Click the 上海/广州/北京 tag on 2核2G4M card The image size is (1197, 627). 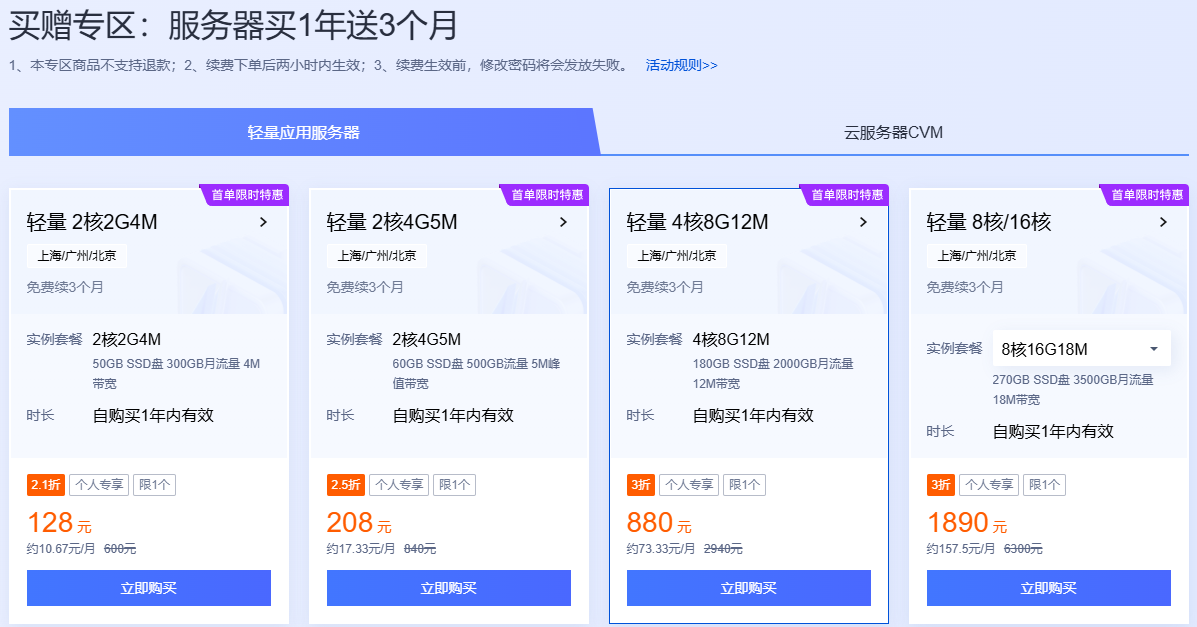[77, 256]
